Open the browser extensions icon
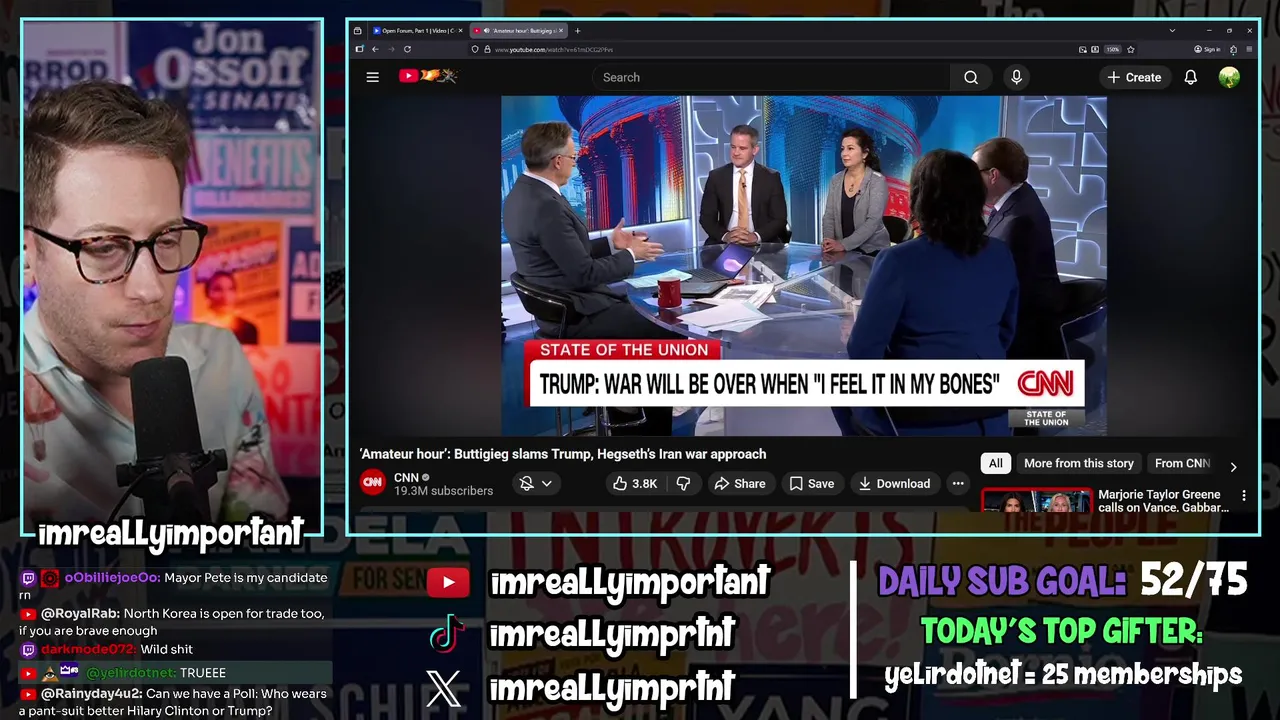The height and width of the screenshot is (720, 1280). 1233,49
